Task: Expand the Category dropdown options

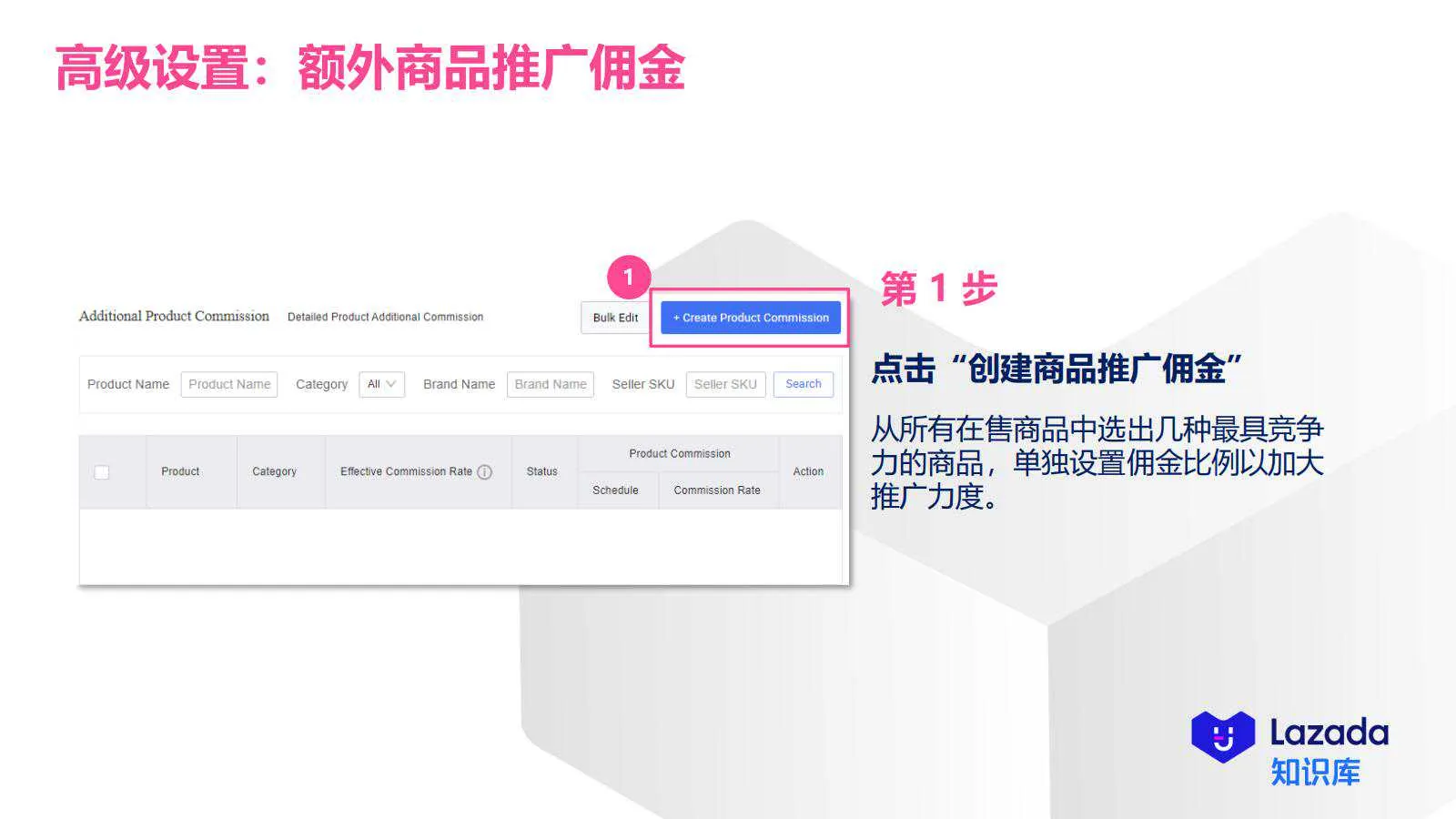Action: point(381,384)
